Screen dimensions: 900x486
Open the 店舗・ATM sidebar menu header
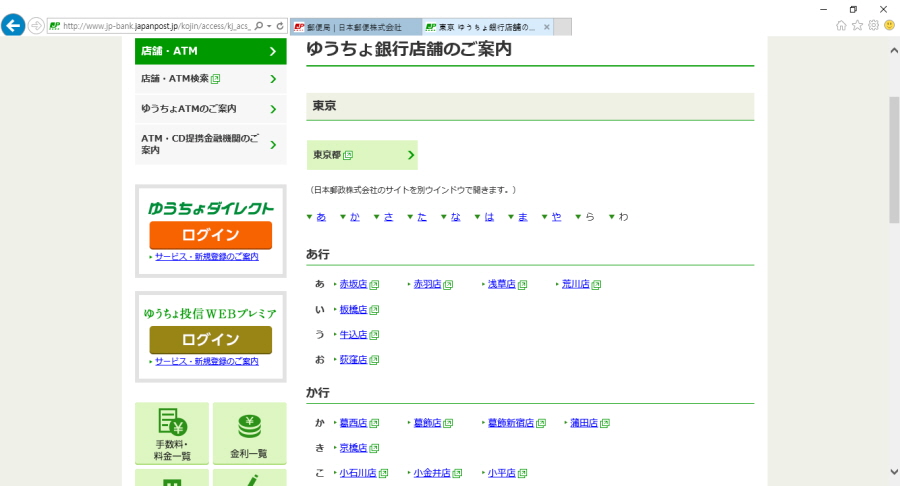[x=211, y=51]
